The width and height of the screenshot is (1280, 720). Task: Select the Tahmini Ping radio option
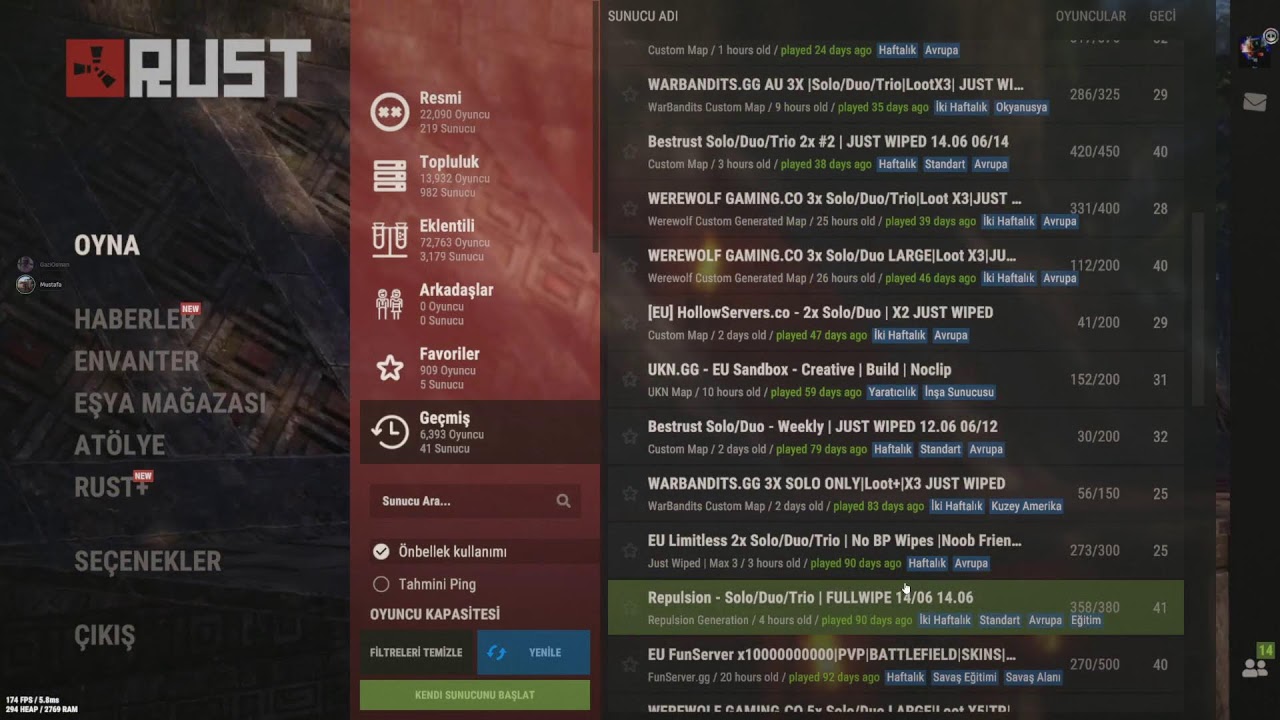[x=381, y=584]
